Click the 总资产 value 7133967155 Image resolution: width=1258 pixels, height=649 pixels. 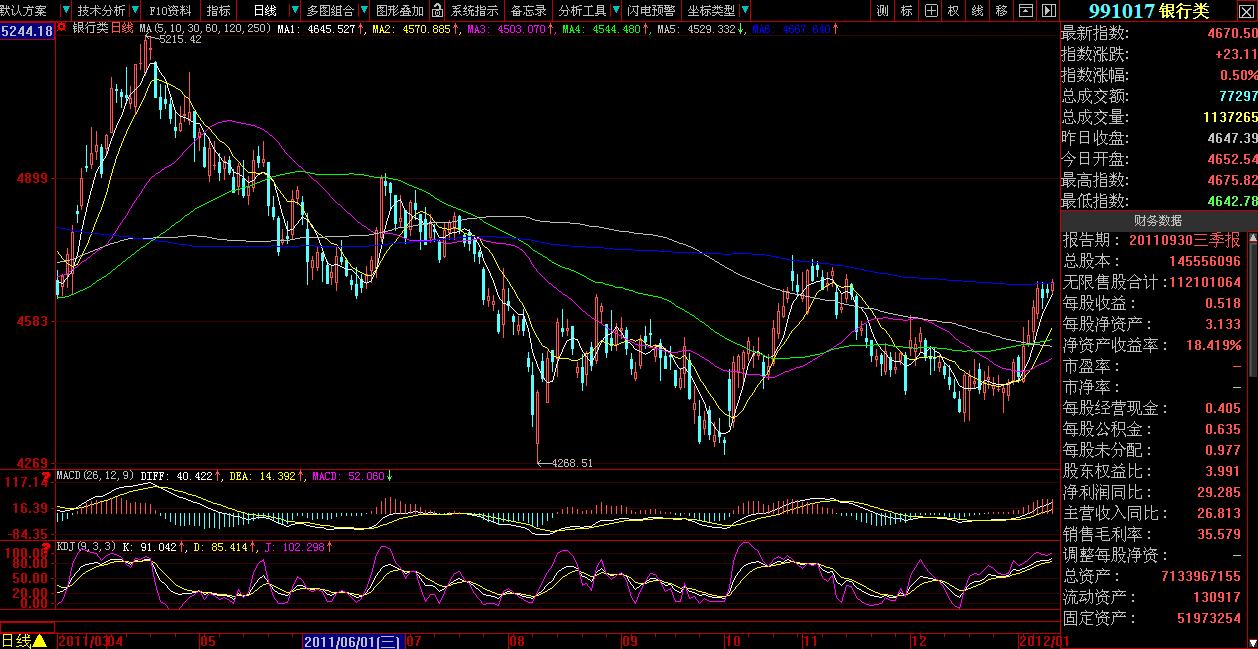1200,576
